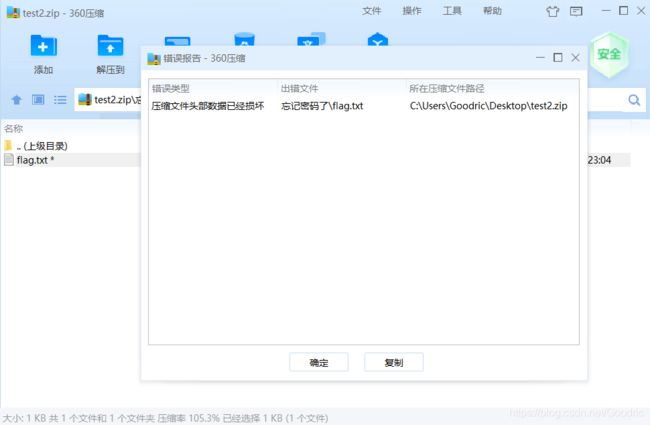650x425 pixels.
Task: Click the C:\Users\Goodric\Desktop\test2.zip path cell
Action: pos(488,106)
